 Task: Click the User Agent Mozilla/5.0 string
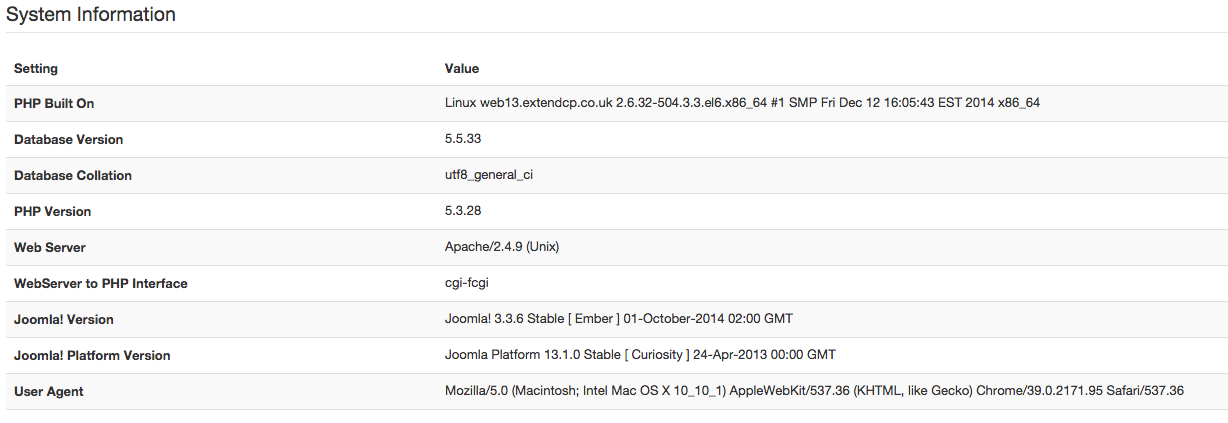[814, 391]
